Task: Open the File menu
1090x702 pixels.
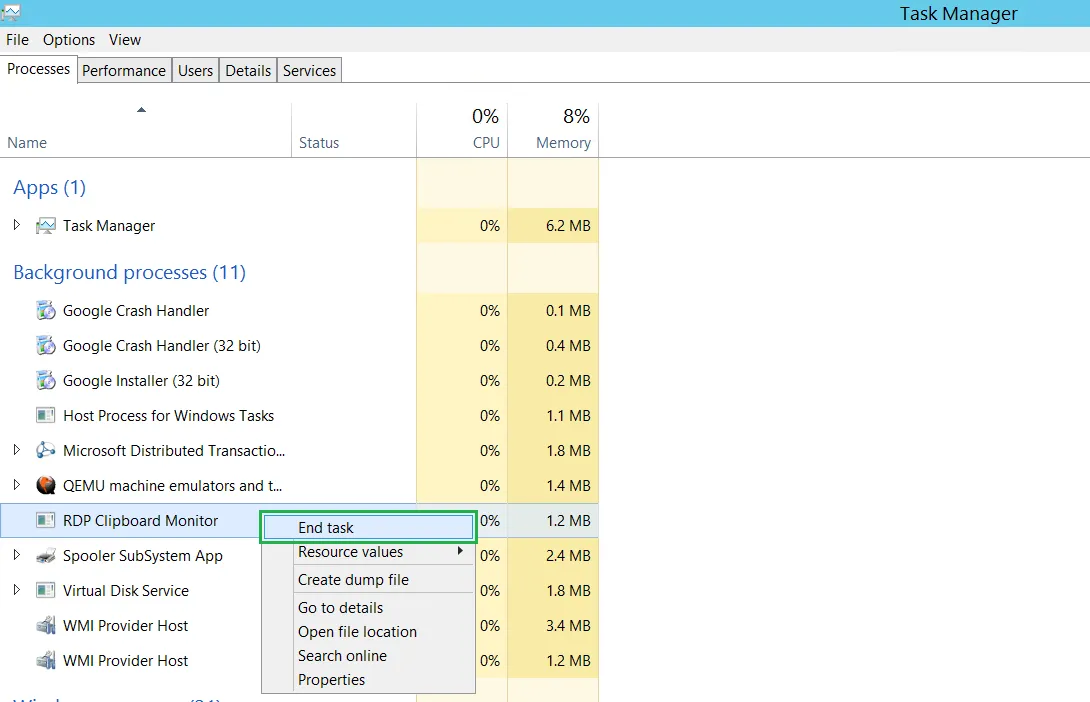Action: tap(17, 40)
